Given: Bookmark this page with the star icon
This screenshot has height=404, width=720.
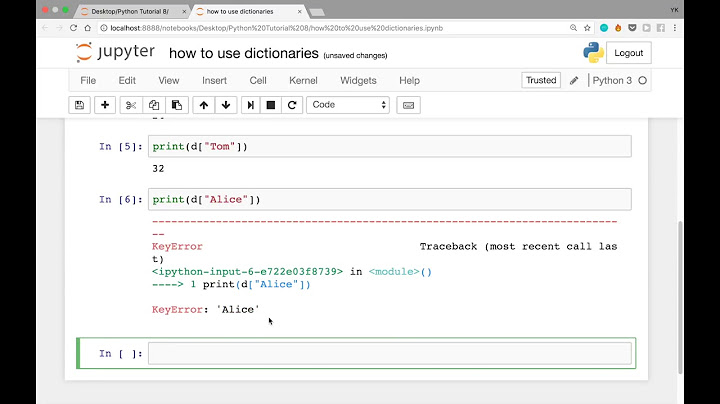Looking at the screenshot, I should [x=587, y=28].
